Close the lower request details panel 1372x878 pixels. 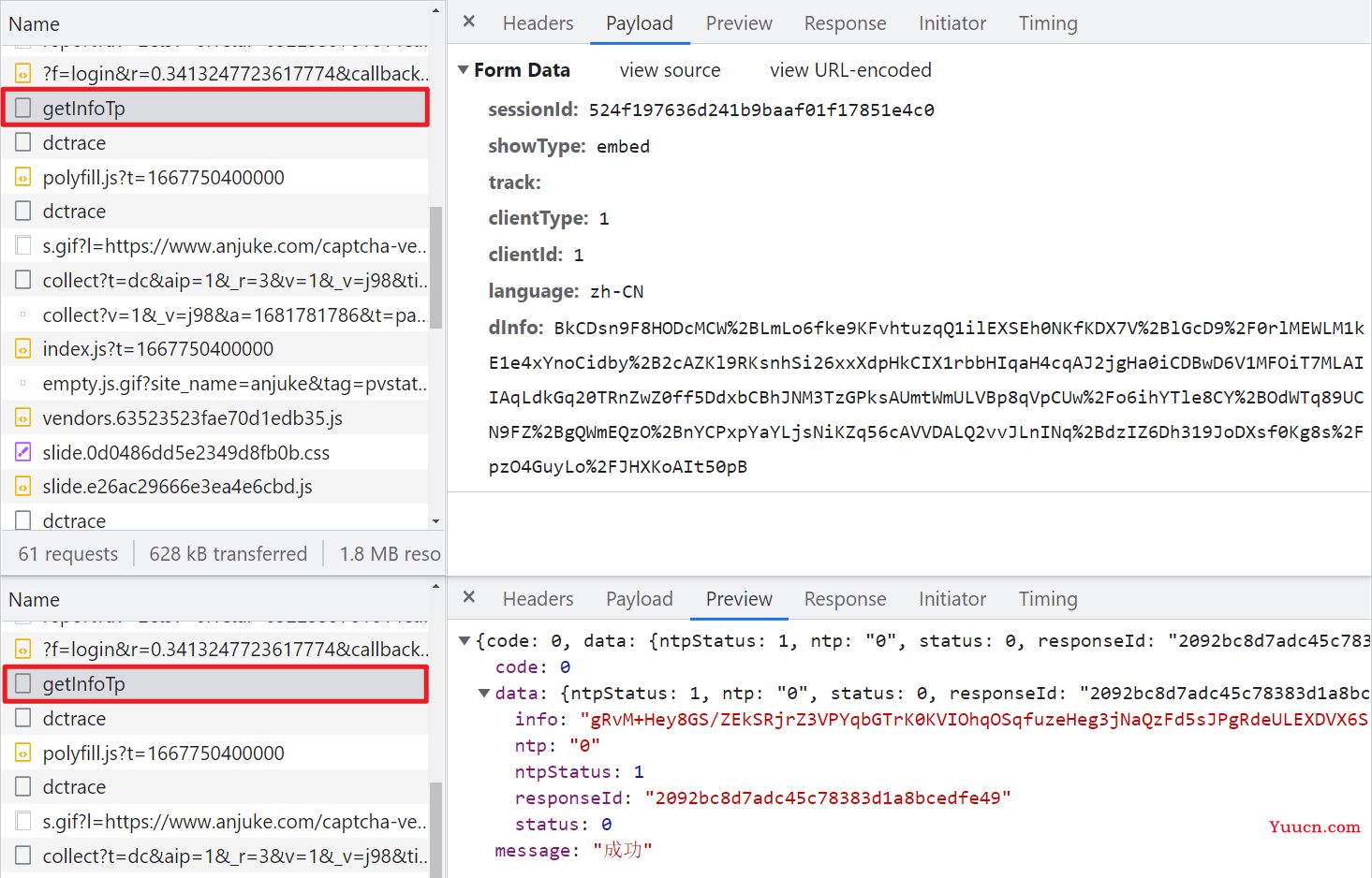[x=469, y=597]
